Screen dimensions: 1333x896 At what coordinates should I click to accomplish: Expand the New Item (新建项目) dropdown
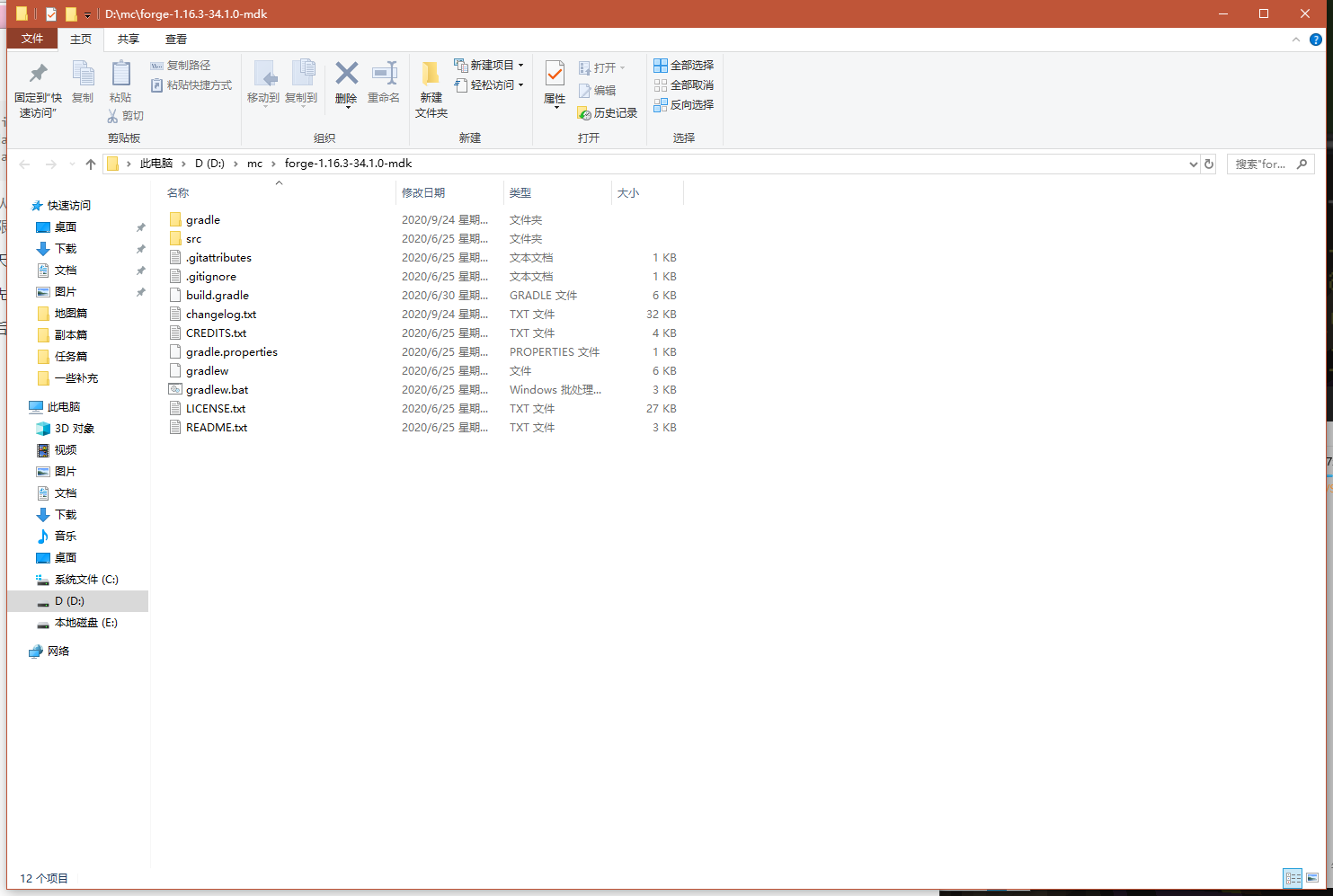[x=520, y=66]
